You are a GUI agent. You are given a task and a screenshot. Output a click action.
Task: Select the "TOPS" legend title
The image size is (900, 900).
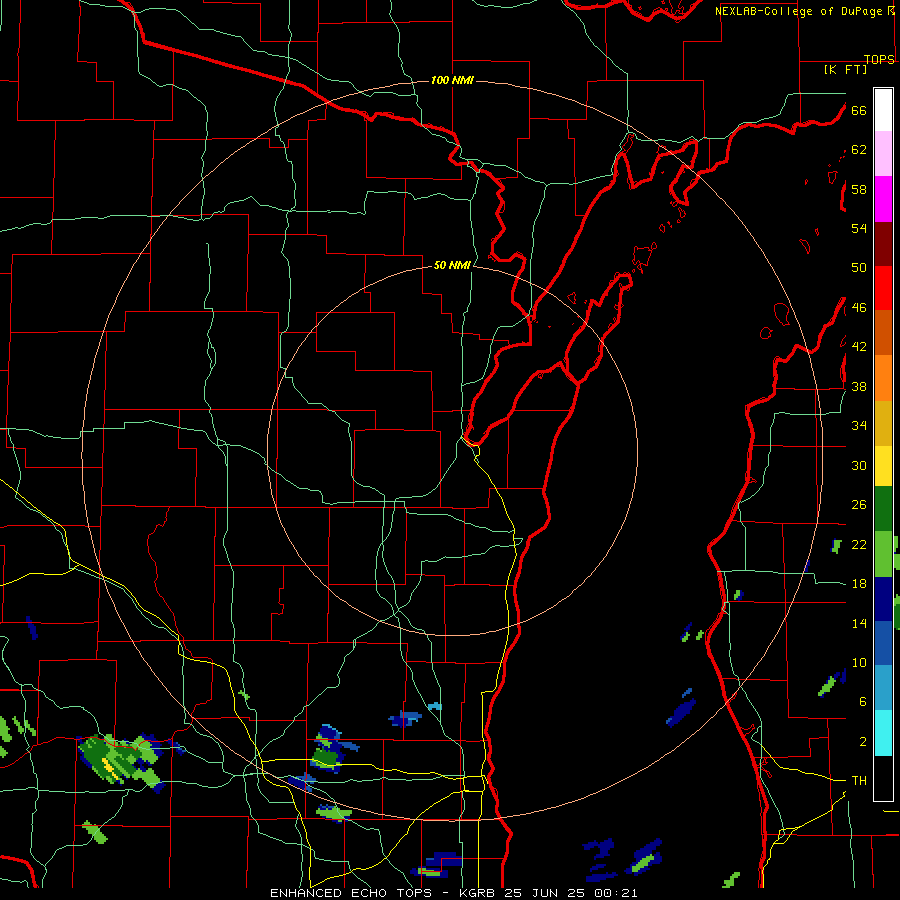point(879,59)
